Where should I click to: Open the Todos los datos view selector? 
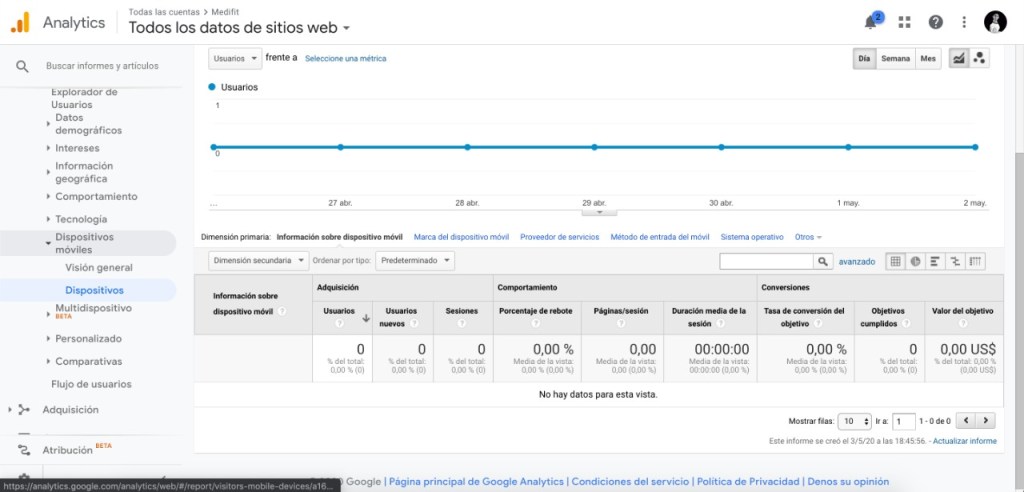pyautogui.click(x=239, y=27)
